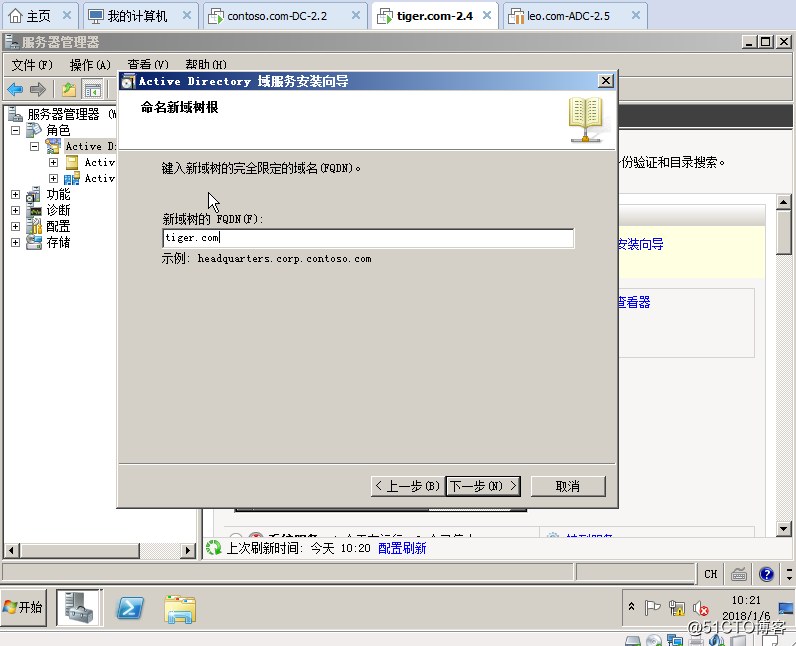Image resolution: width=796 pixels, height=646 pixels.
Task: Expand the second Activ child node
Action: point(53,179)
